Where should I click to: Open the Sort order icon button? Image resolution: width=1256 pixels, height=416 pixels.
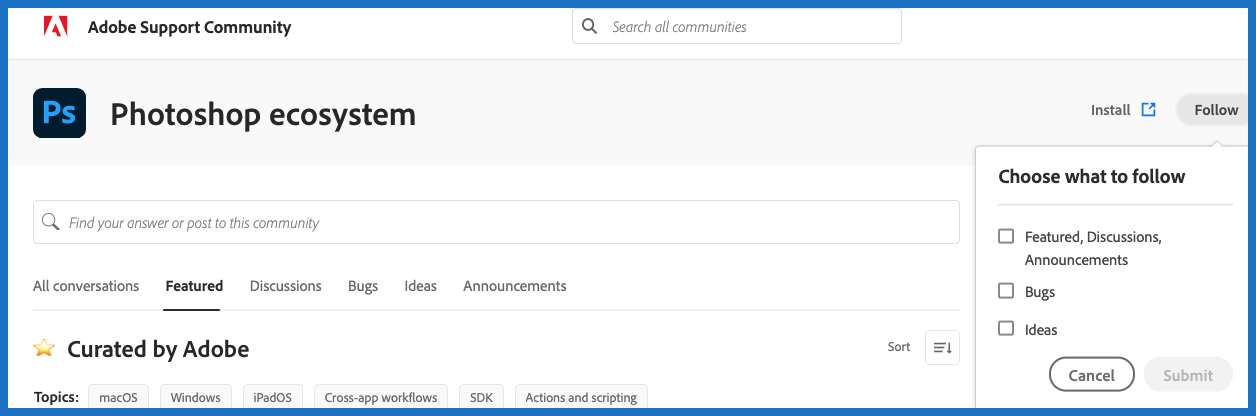tap(942, 347)
